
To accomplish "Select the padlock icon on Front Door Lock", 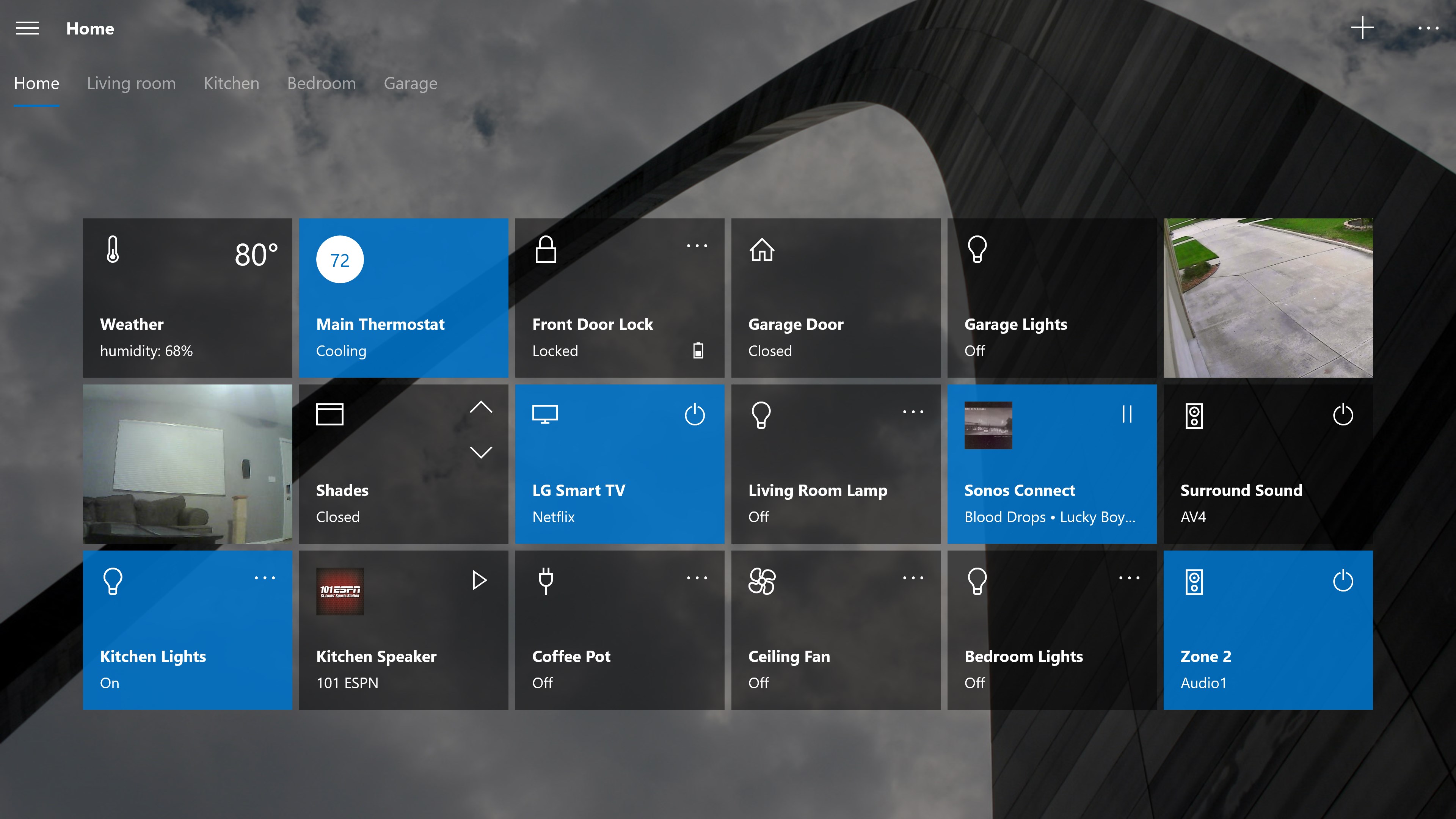I will pyautogui.click(x=546, y=249).
